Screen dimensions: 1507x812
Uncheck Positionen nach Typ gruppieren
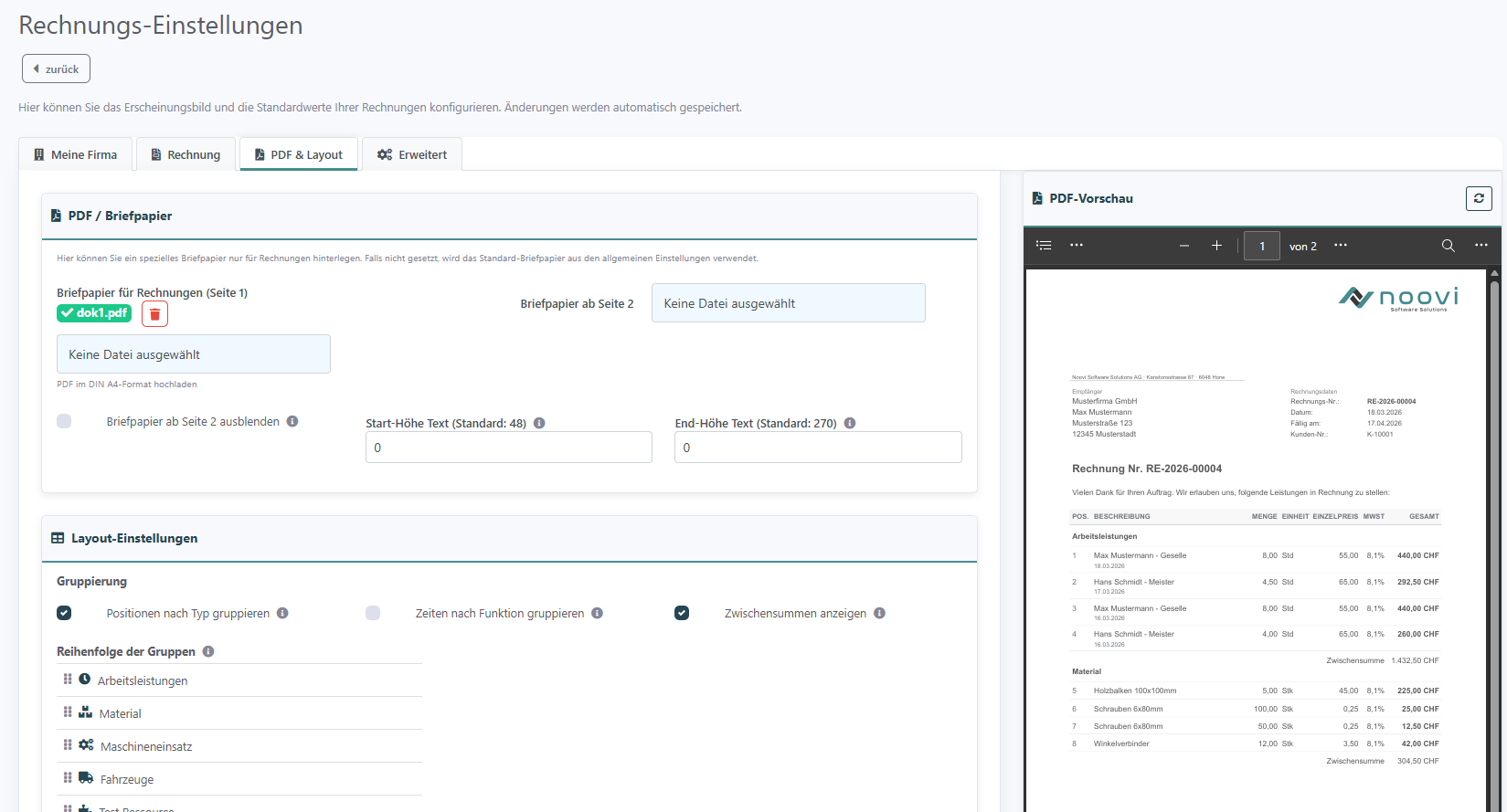click(x=64, y=613)
